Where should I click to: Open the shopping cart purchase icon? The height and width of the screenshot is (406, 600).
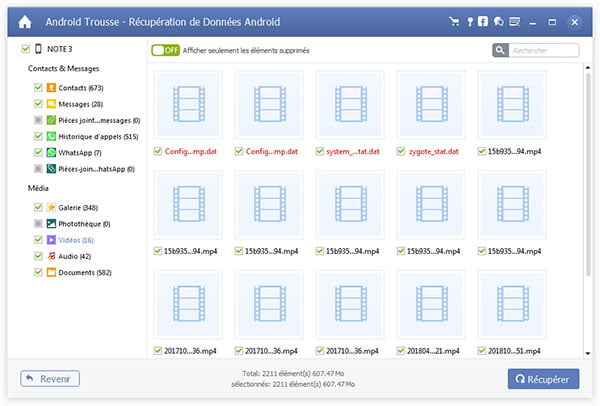point(455,21)
